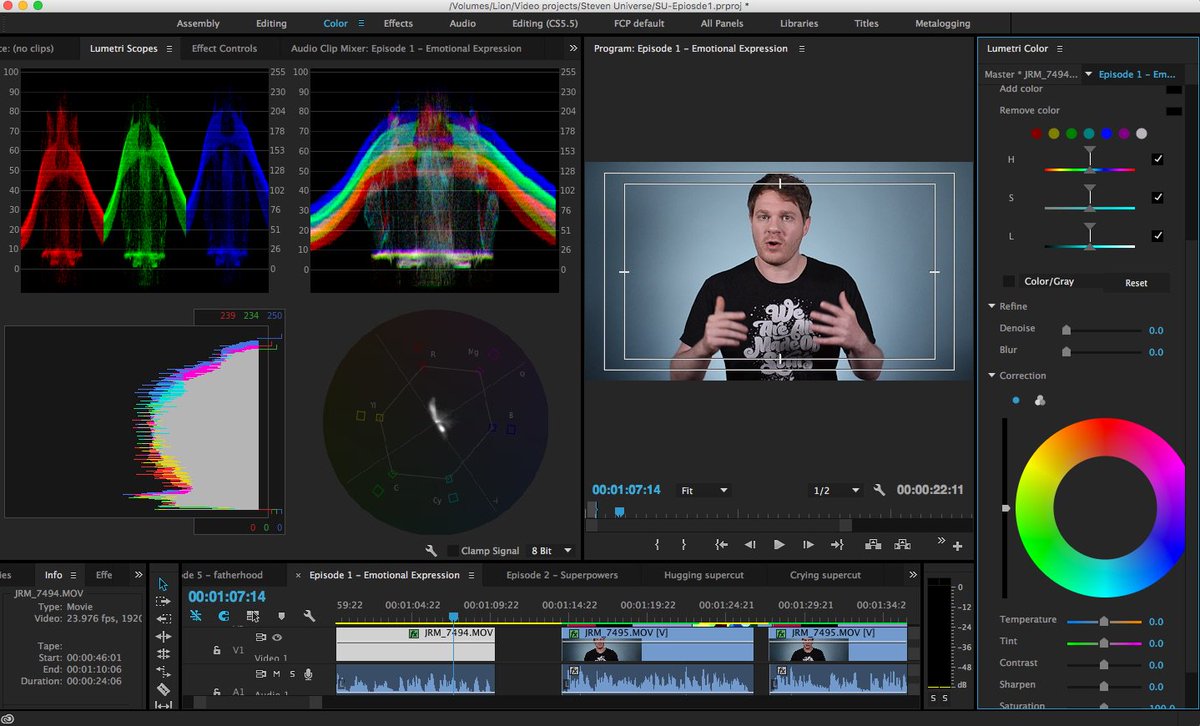1200x726 pixels.
Task: Toggle V1 track output eye
Action: [277, 637]
